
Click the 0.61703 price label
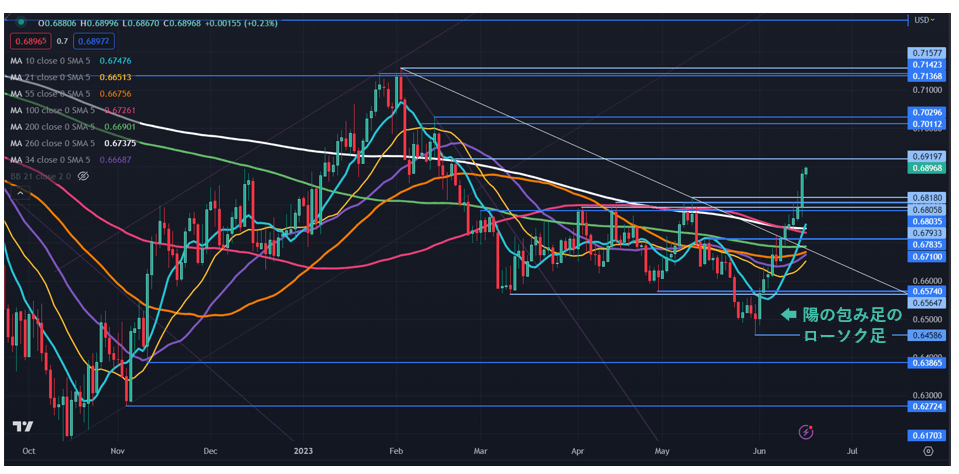click(925, 434)
